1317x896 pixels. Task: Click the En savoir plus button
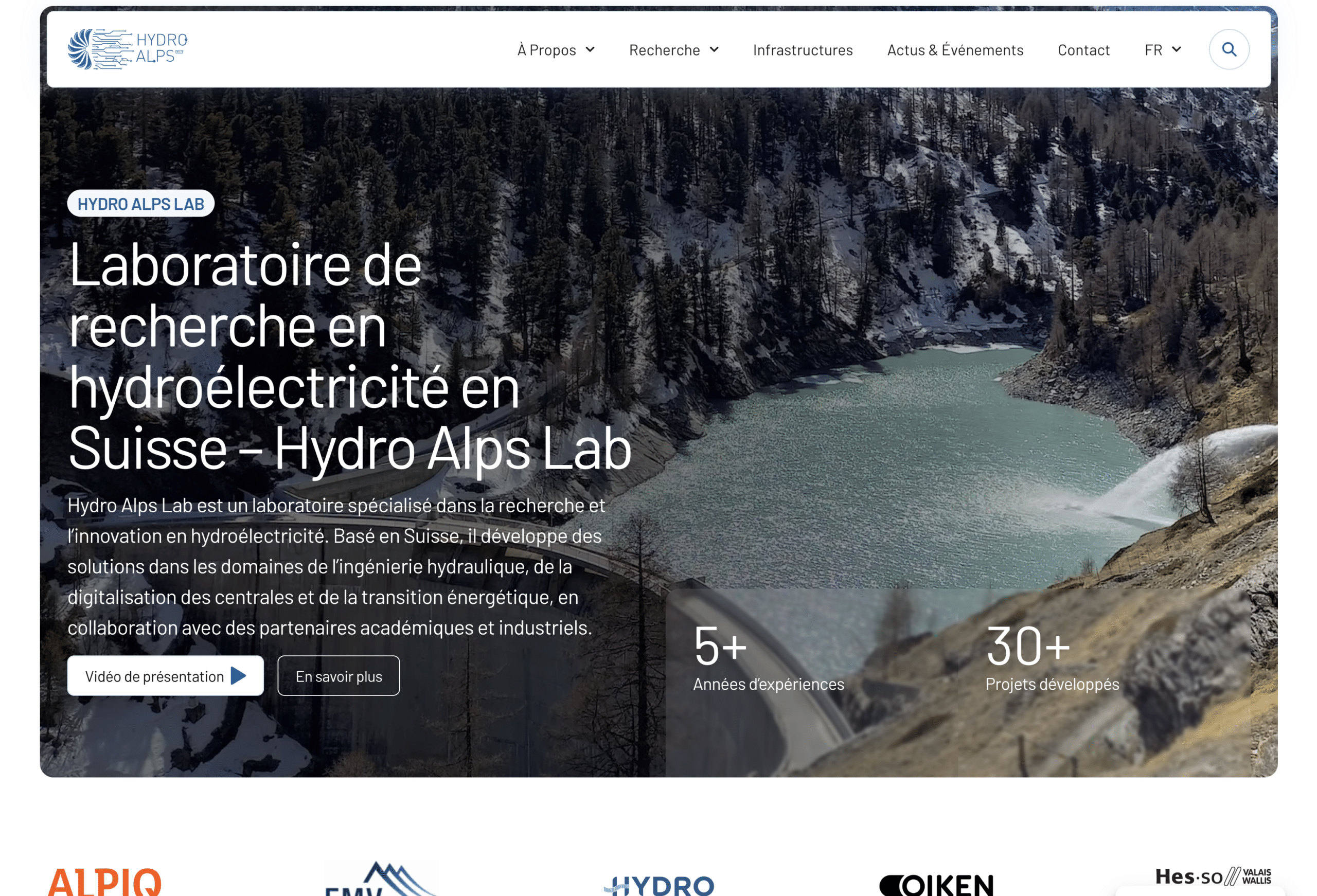(x=339, y=675)
